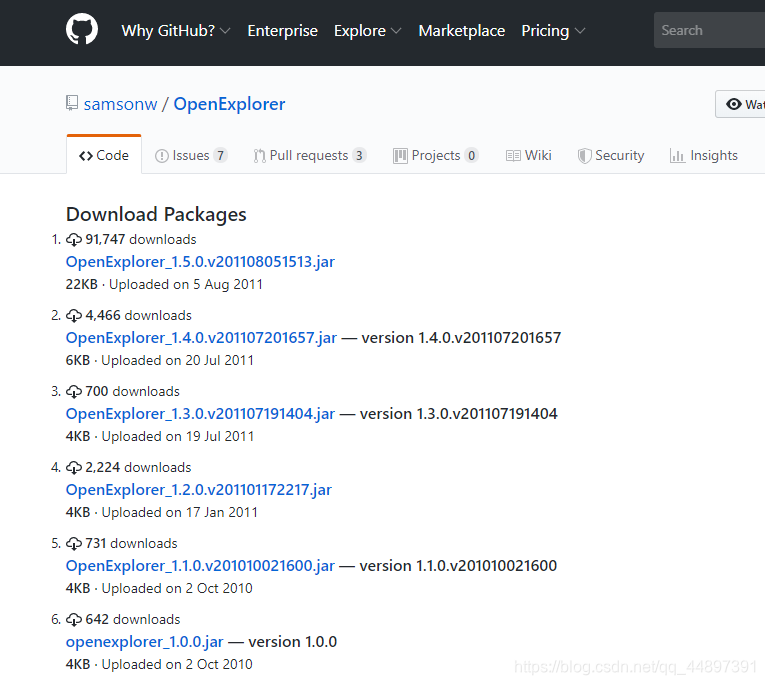Screen dimensions: 765x685
Task: Open the Enterprise nav link
Action: (x=282, y=31)
